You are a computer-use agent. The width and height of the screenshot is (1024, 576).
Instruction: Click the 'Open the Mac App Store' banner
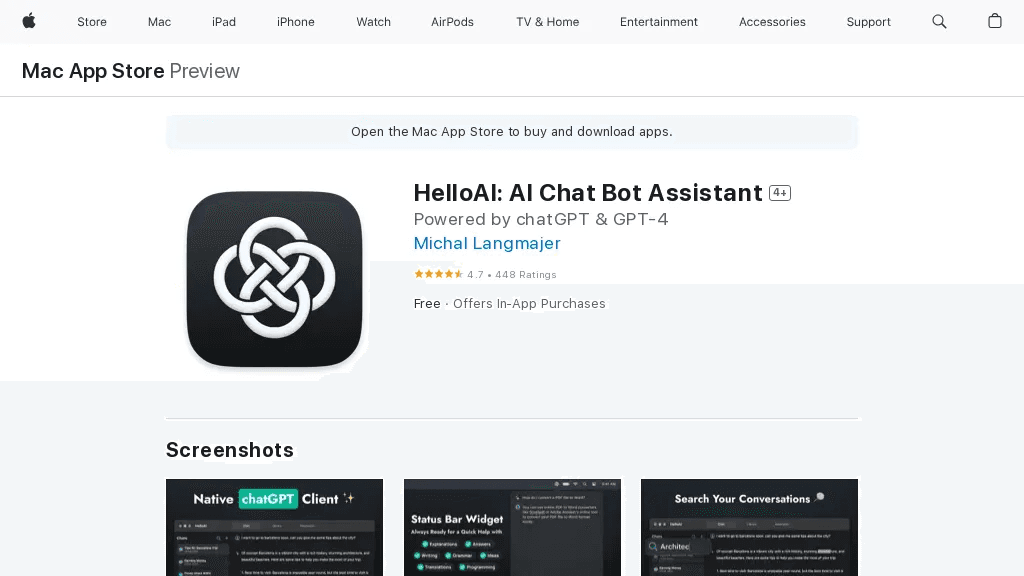(x=512, y=132)
